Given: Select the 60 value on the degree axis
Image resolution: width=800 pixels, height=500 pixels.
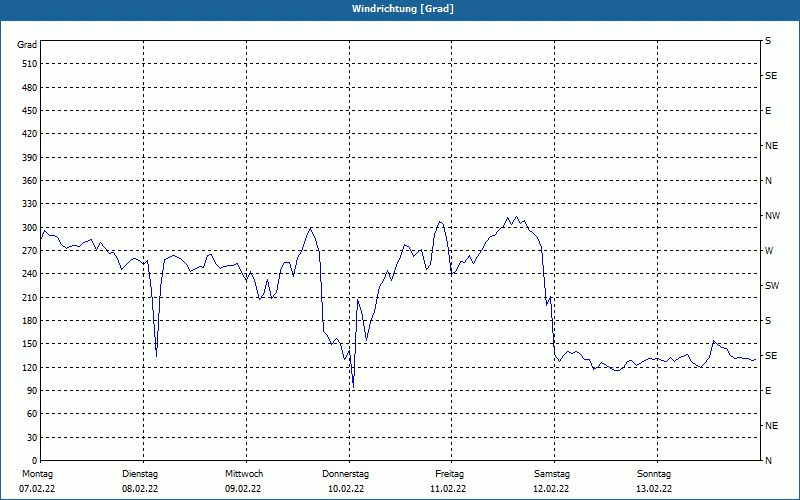Looking at the screenshot, I should click(x=32, y=414).
